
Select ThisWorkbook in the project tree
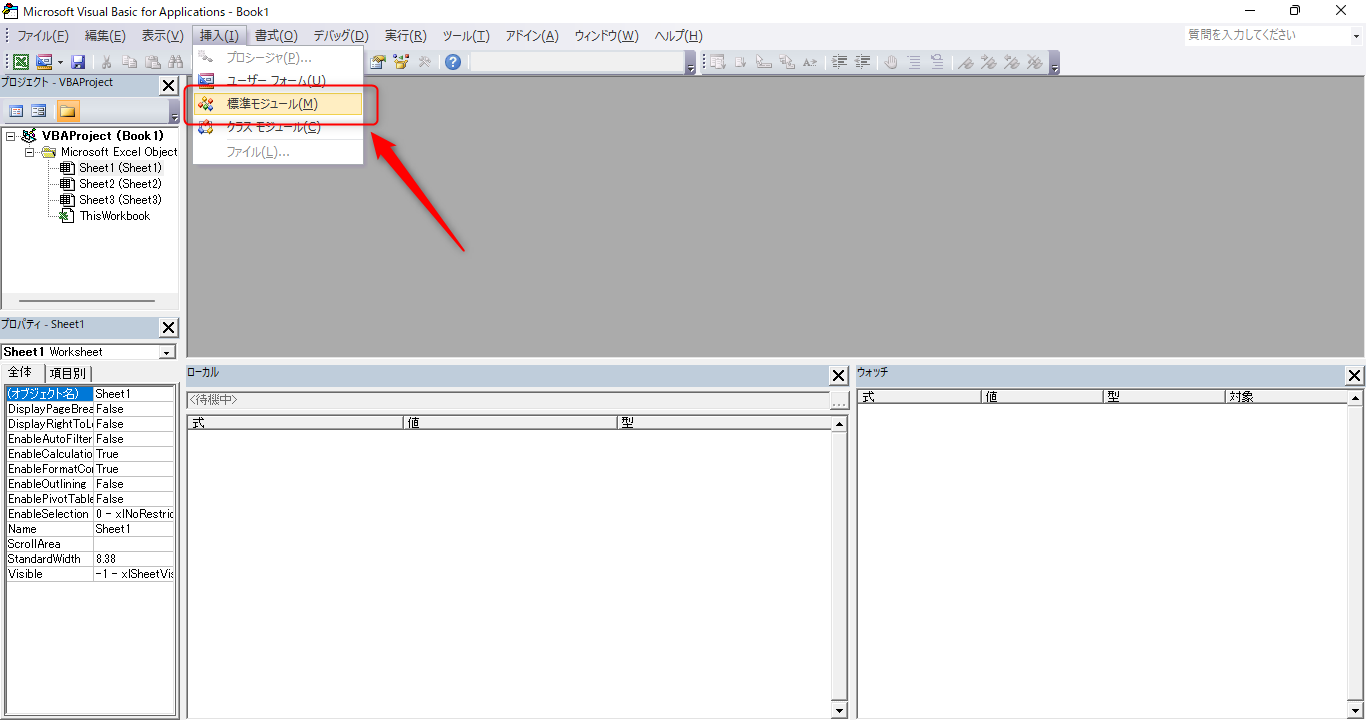114,216
